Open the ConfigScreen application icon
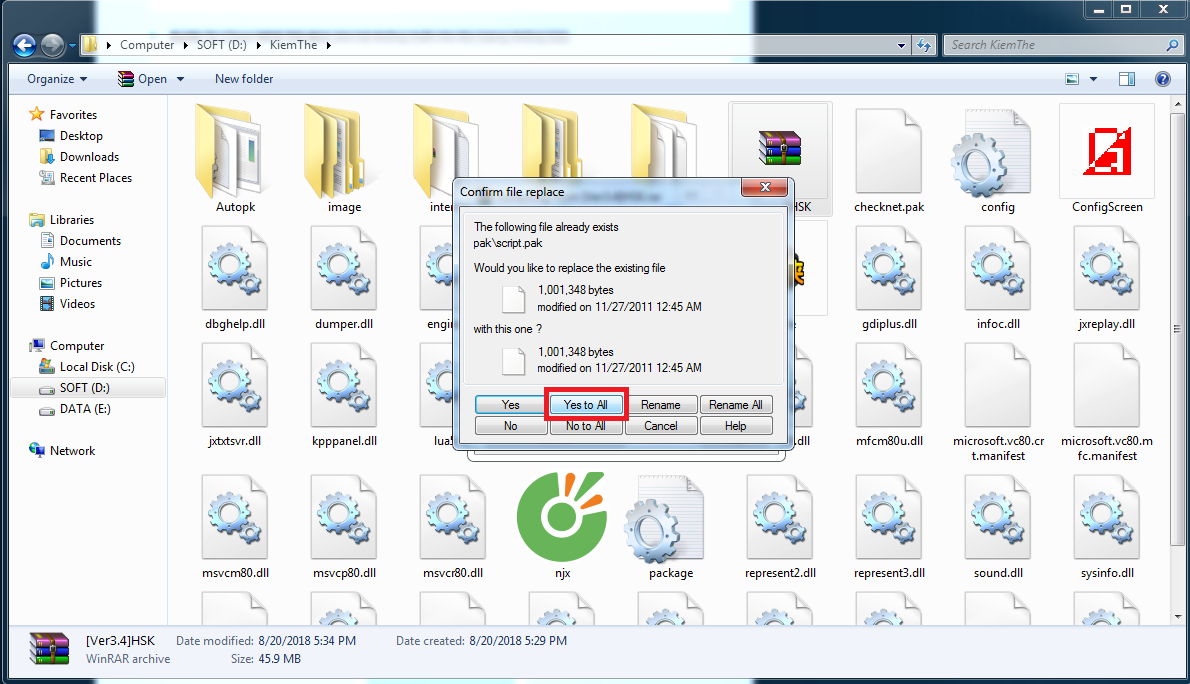 click(1106, 152)
